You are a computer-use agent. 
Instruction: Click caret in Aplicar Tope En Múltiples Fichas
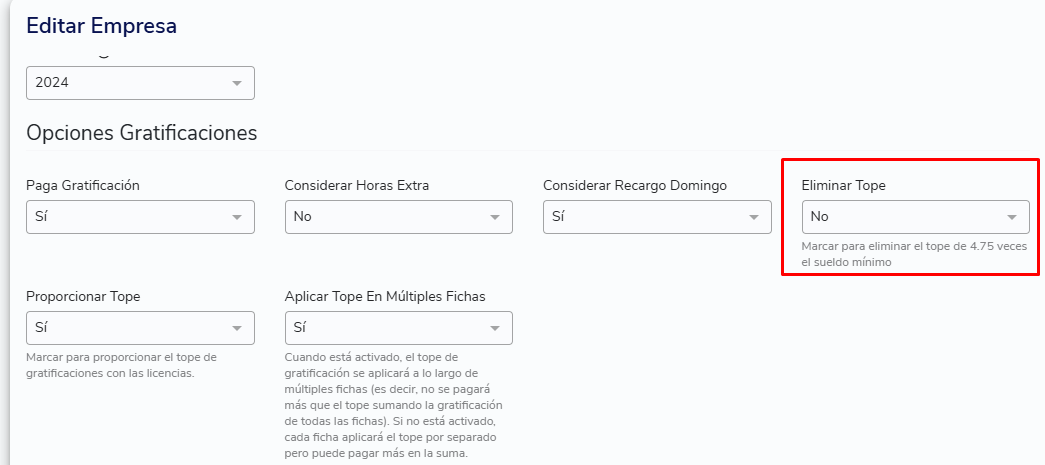(x=495, y=328)
